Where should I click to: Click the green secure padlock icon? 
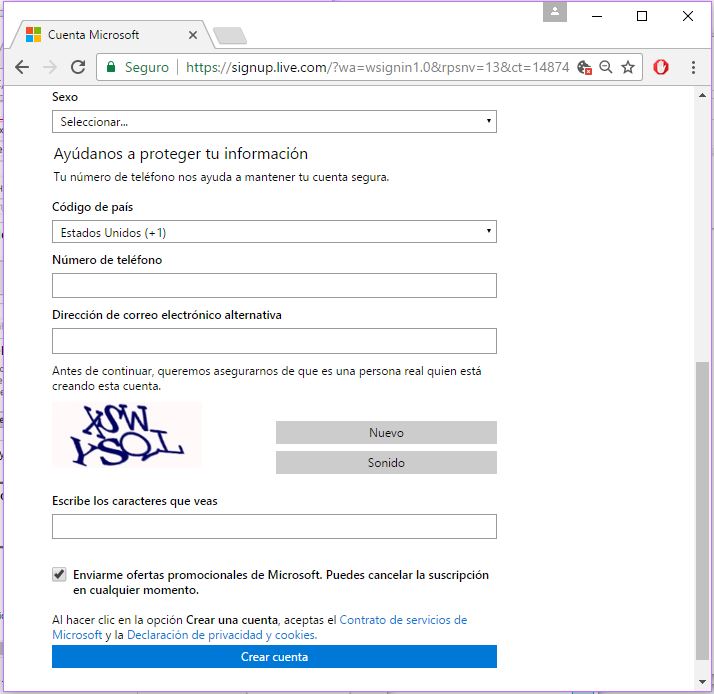(111, 67)
